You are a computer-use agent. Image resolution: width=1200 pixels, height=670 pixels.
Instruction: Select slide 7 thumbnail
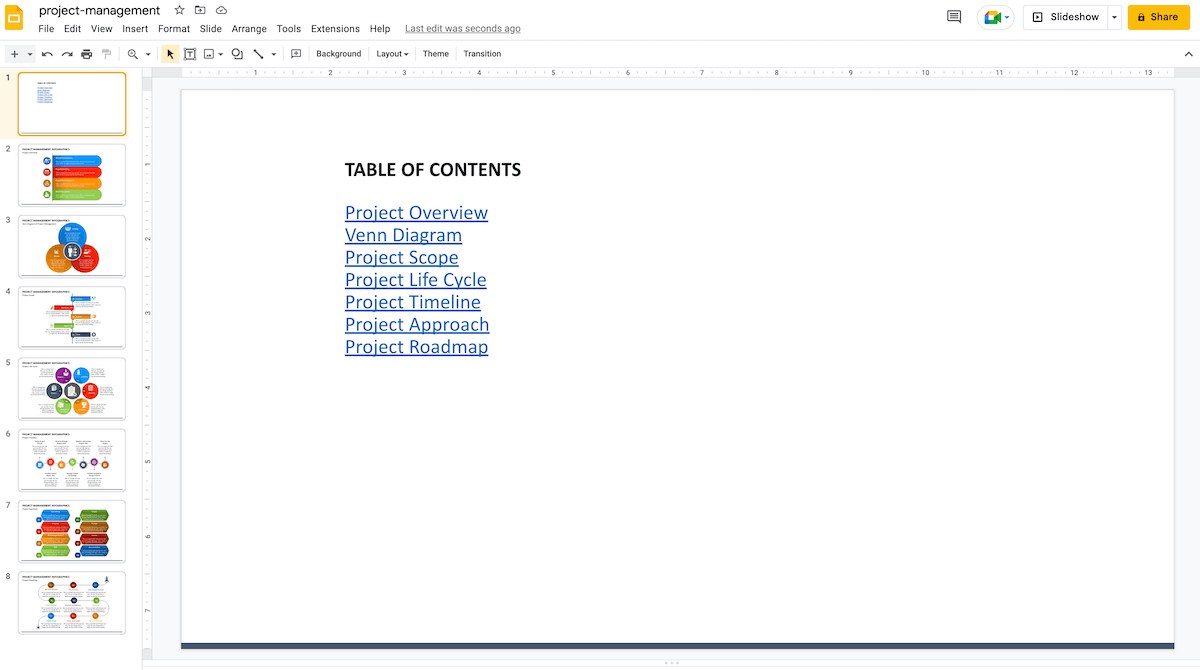coord(72,531)
